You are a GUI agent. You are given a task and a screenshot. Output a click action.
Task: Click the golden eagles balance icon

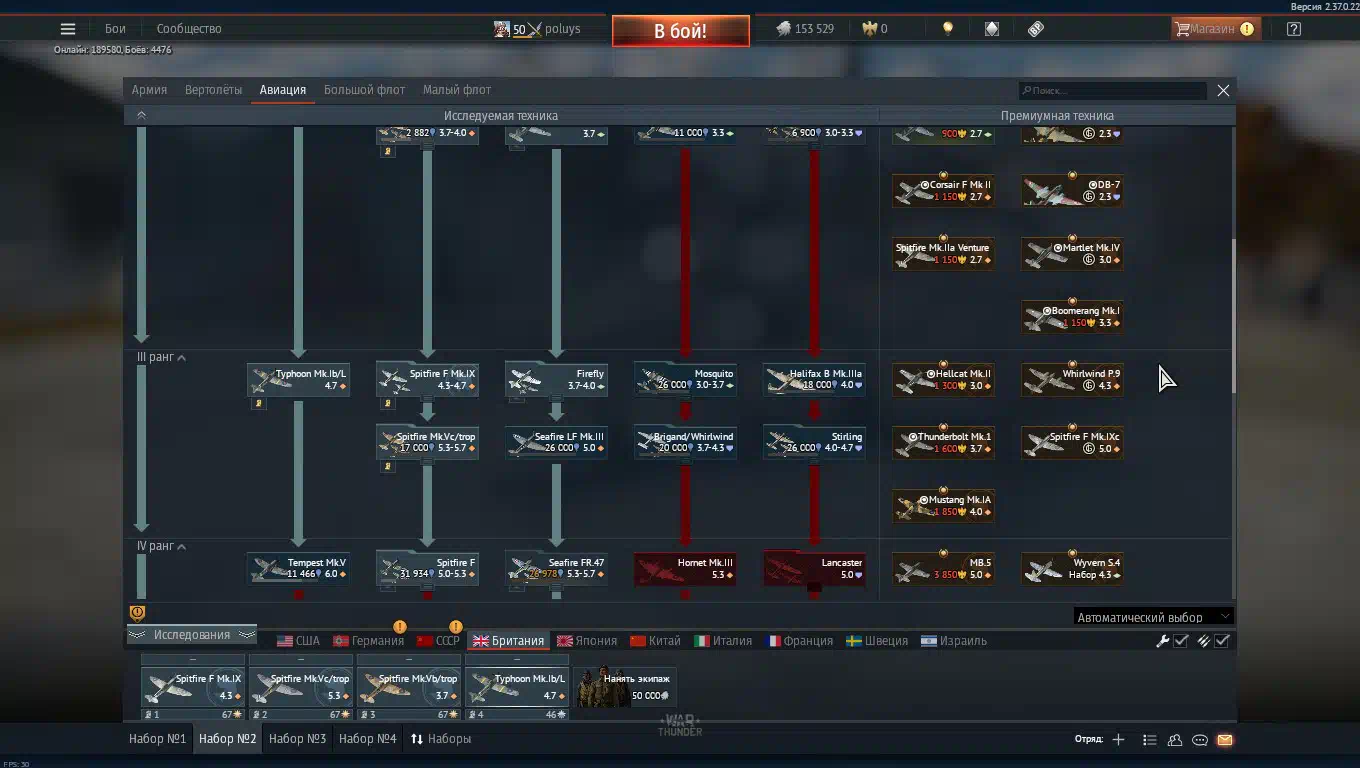(x=870, y=29)
